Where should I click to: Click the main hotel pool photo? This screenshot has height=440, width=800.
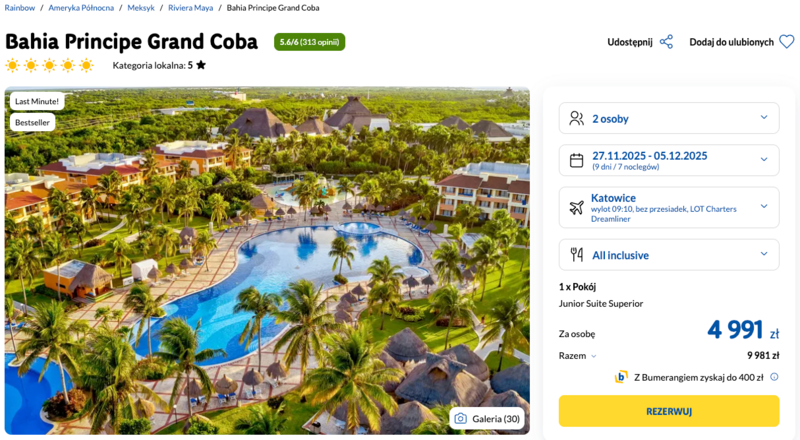pos(267,260)
